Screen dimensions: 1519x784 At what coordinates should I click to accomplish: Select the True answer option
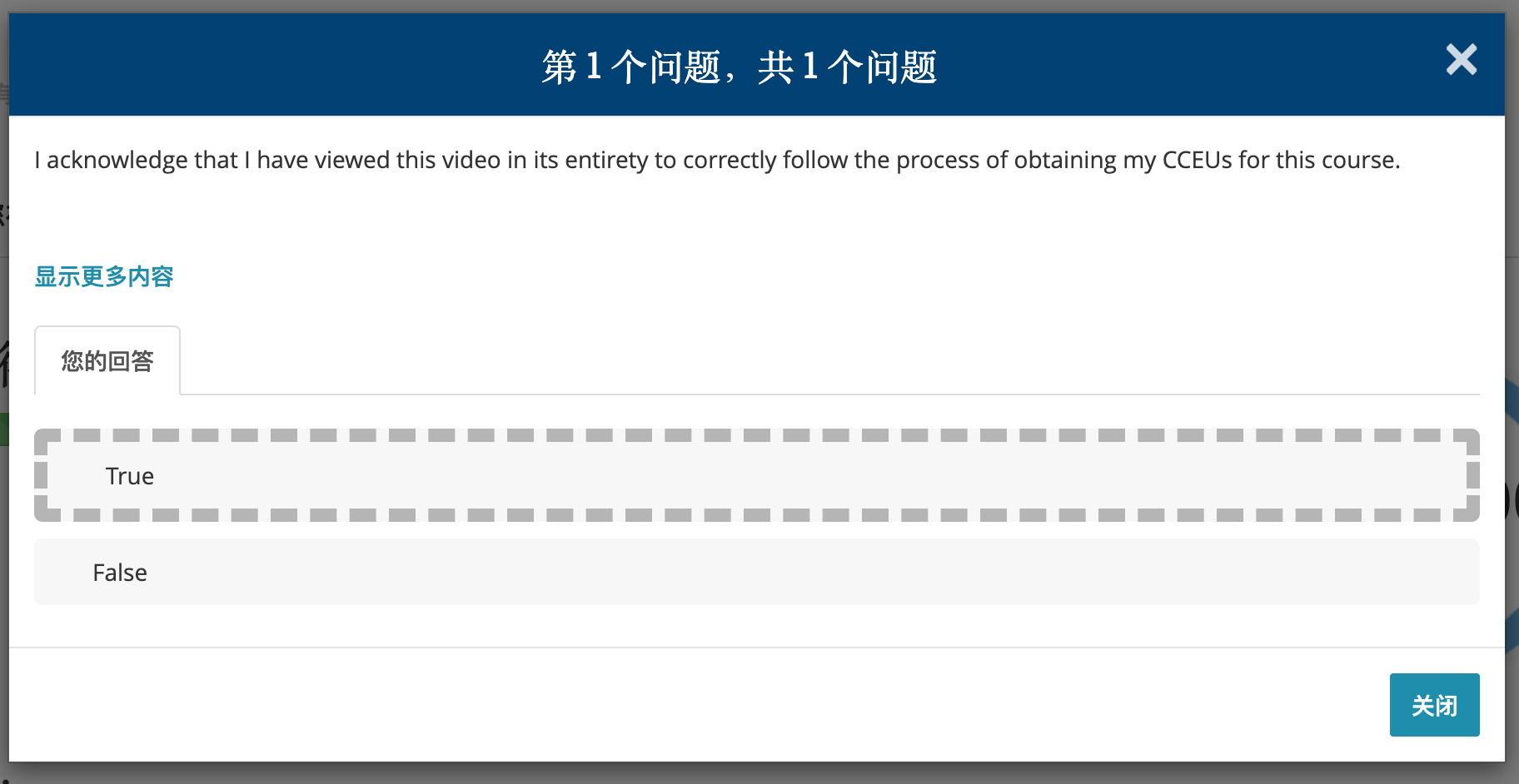[756, 476]
